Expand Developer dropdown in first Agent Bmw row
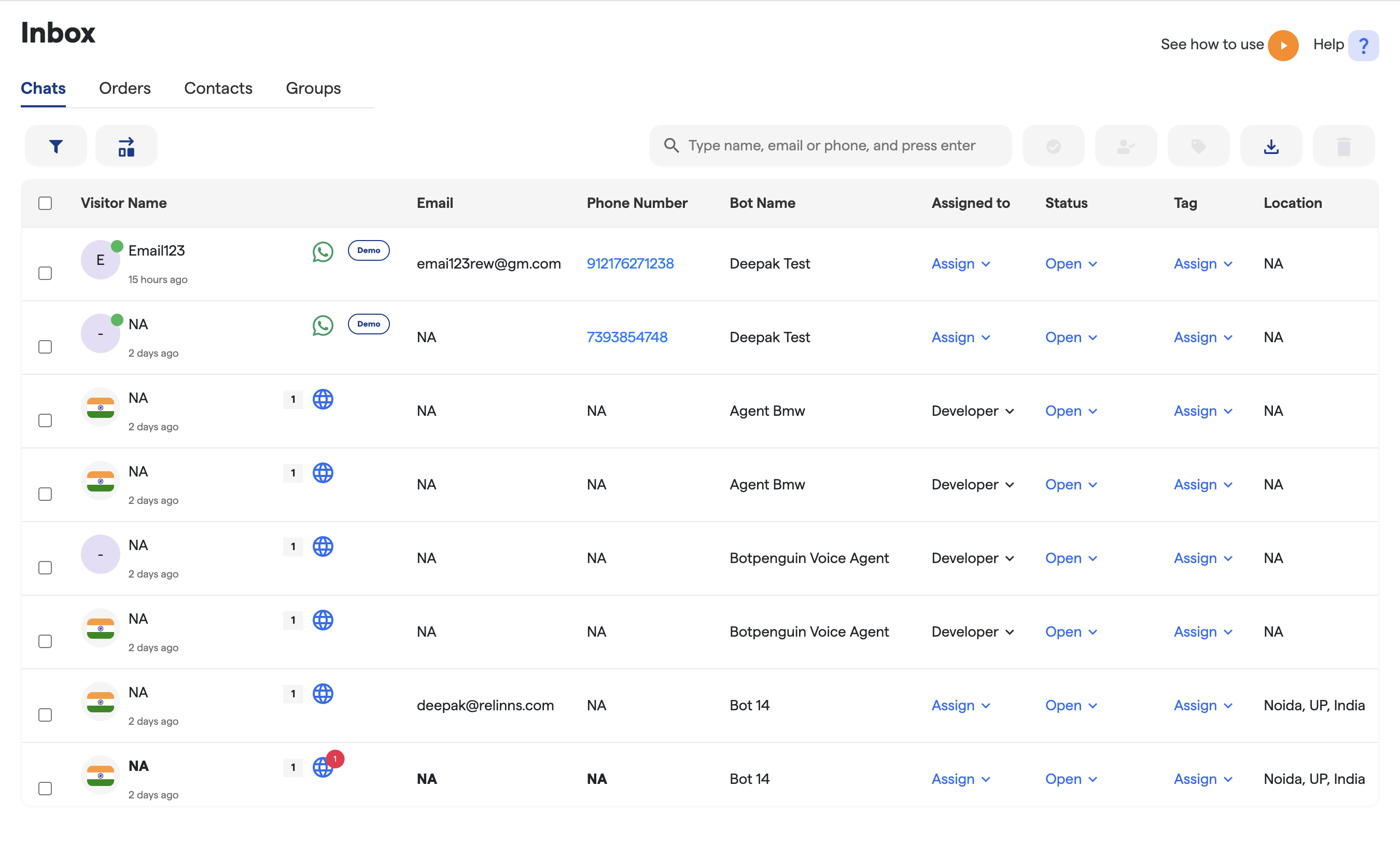Screen dimensions: 1400x843 pyautogui.click(x=972, y=411)
